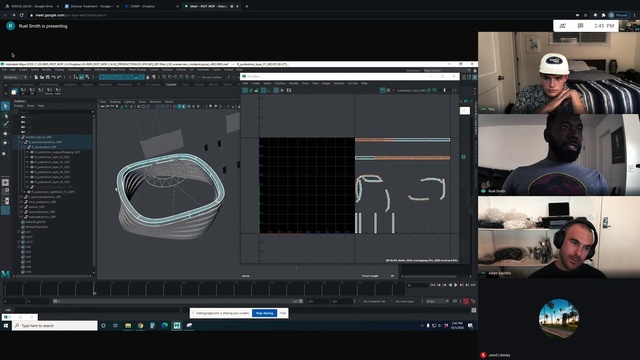Open the Modeling menu set dropdown
640x360 pixels.
[x=15, y=77]
